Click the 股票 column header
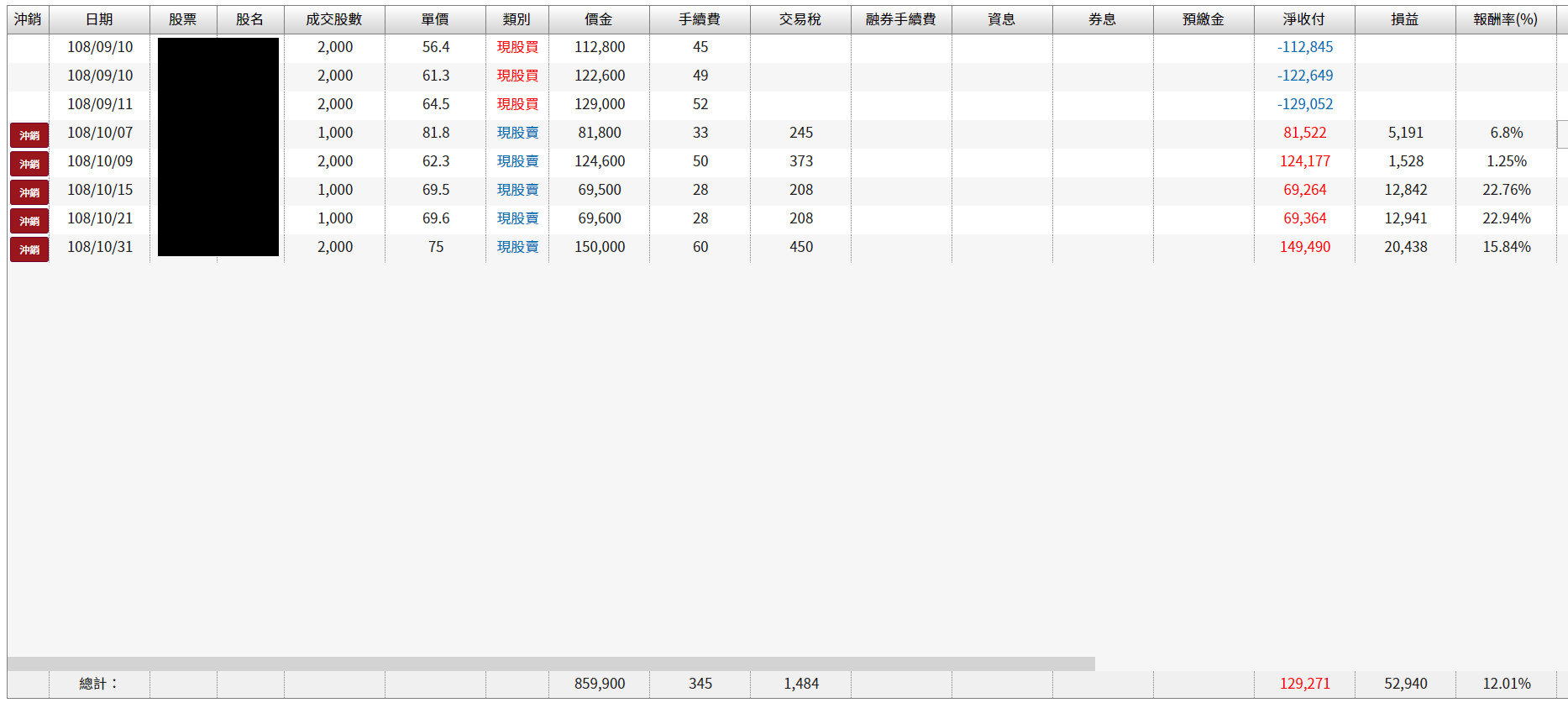The image size is (1568, 703). [x=183, y=19]
